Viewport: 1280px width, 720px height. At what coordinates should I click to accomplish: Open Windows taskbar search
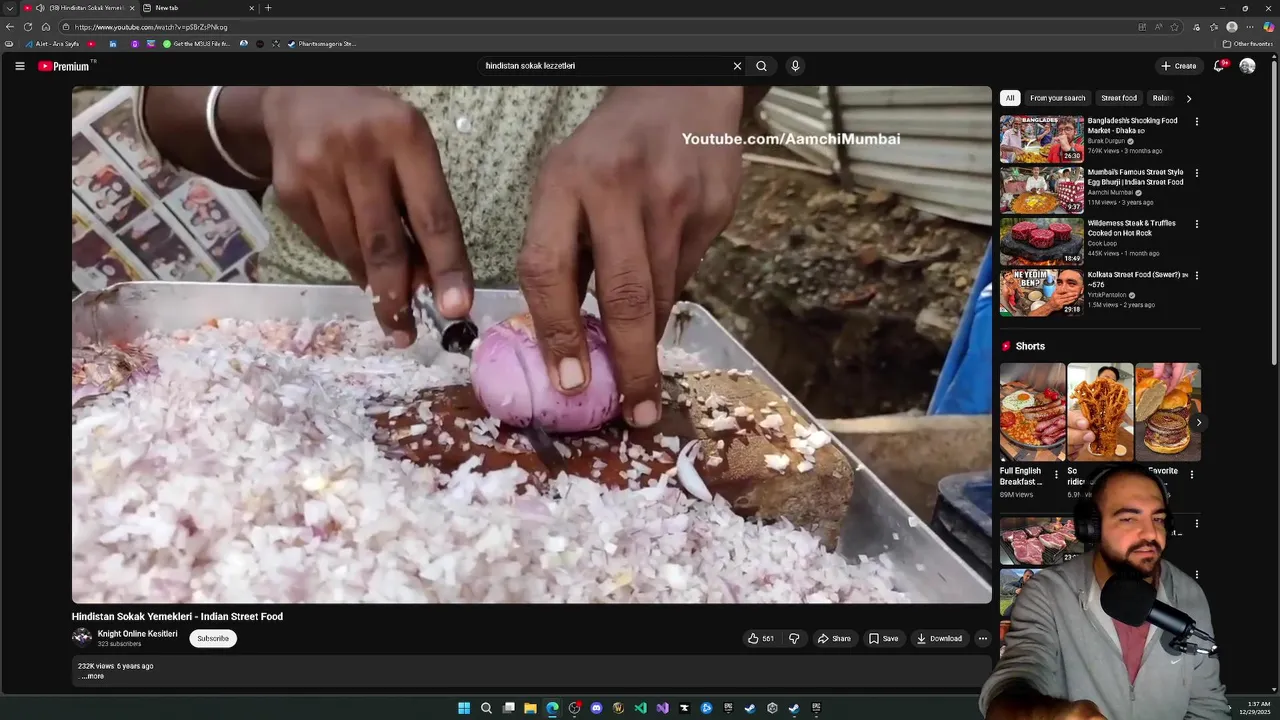(x=486, y=708)
